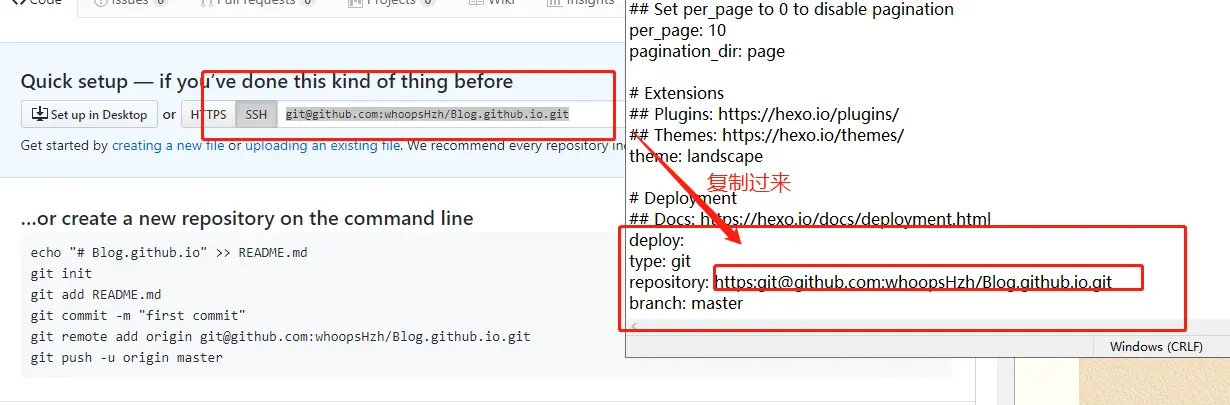Click the '## Themes: https://hexo.io/themes/' line
Viewport: 1230px width, 405px height.
[x=767, y=135]
